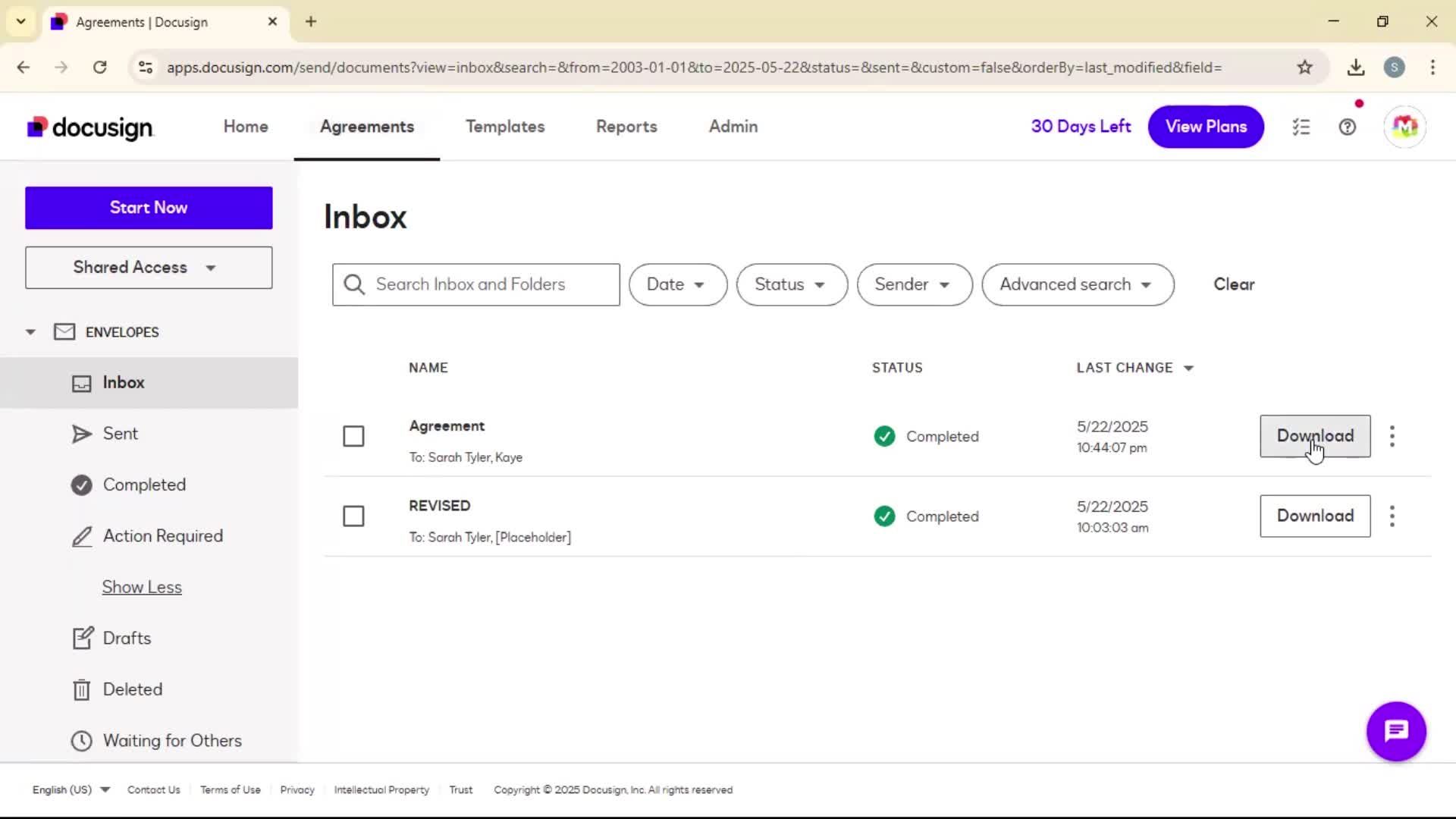Expand Advanced search options
This screenshot has width=1456, height=819.
coord(1078,284)
